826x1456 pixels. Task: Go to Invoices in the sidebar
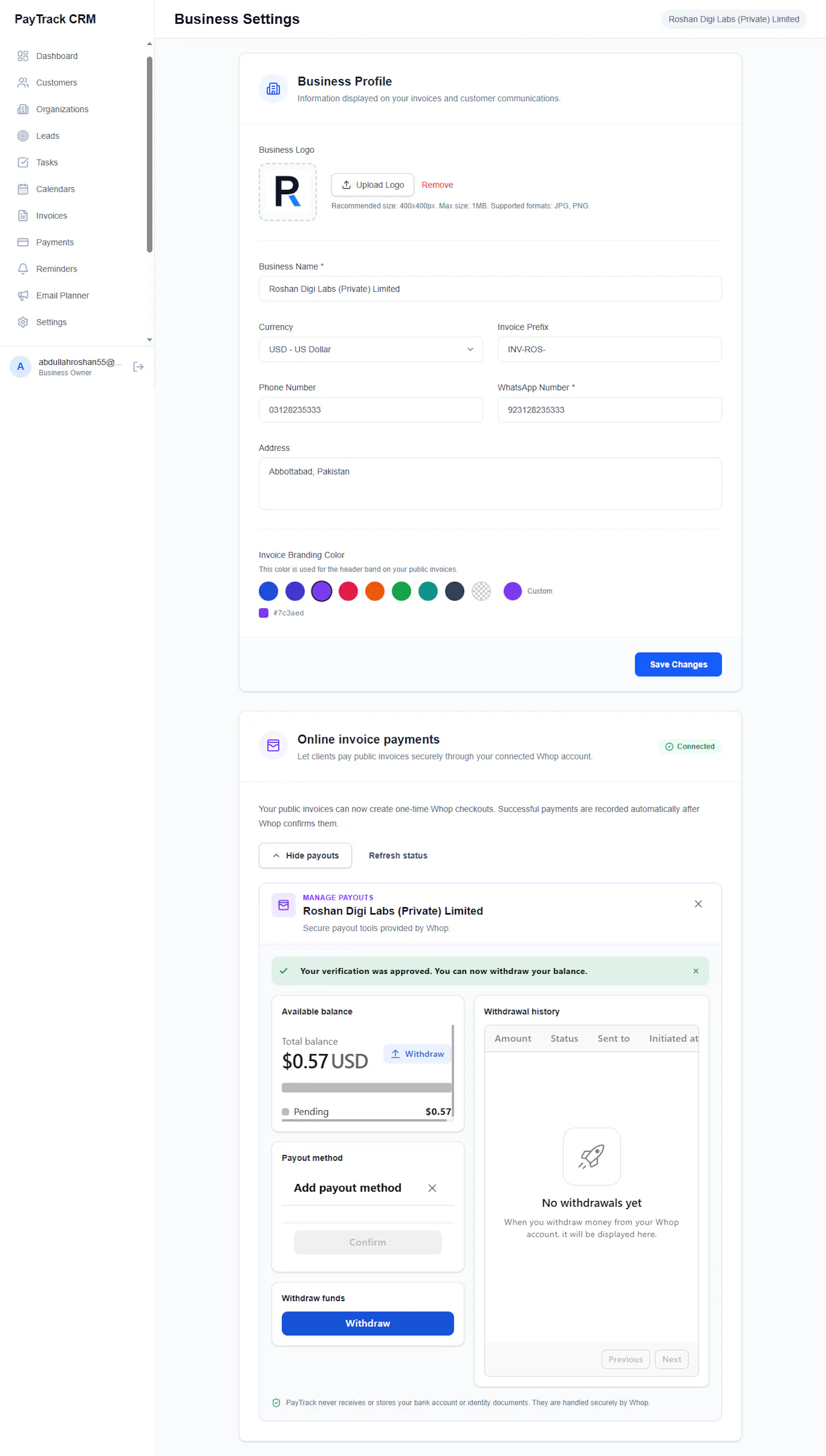52,215
